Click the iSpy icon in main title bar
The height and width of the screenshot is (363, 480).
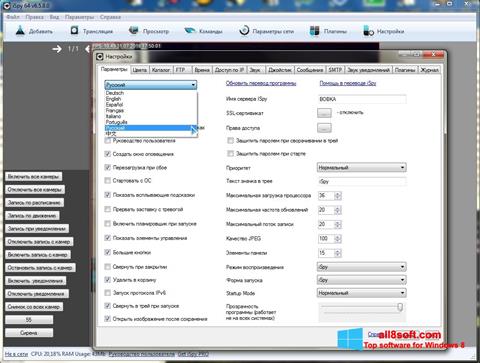tap(7, 5)
